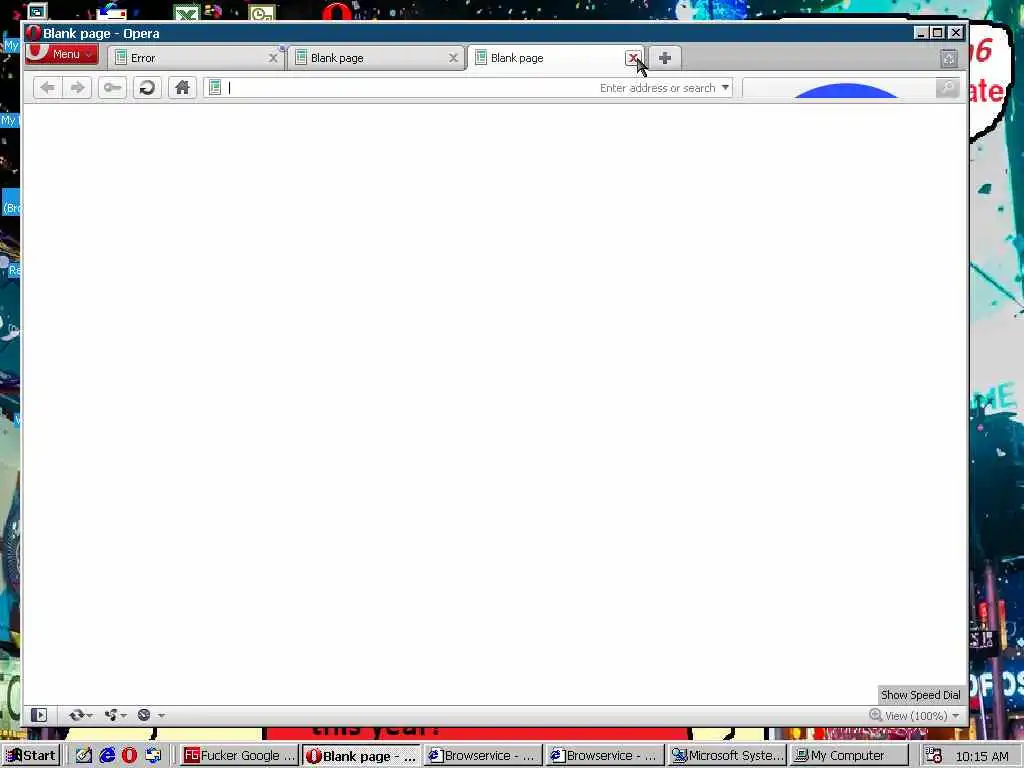Image resolution: width=1024 pixels, height=768 pixels.
Task: Switch to Fucker Google taskbar button
Action: point(239,756)
